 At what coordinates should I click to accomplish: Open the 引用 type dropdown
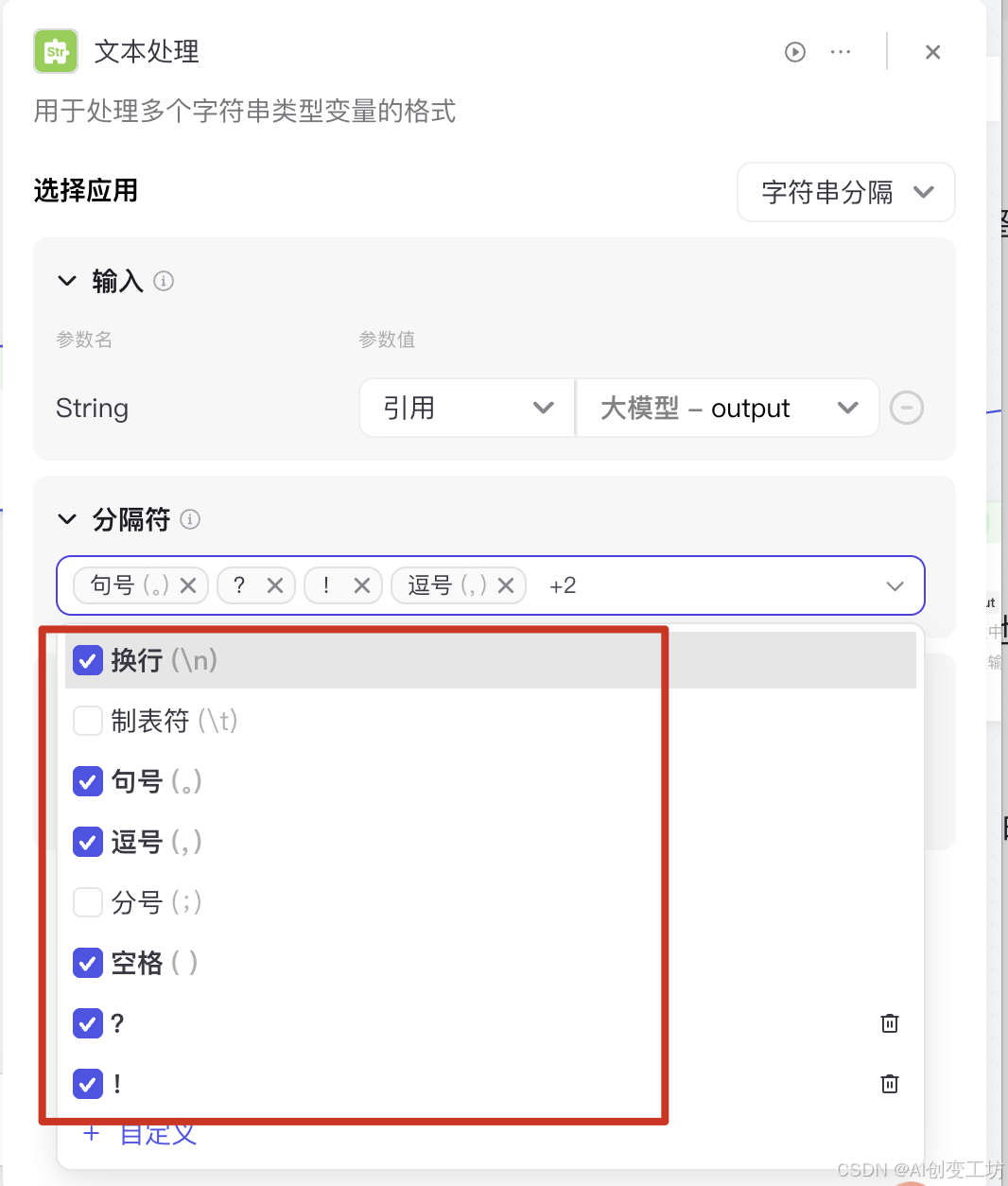[x=467, y=408]
